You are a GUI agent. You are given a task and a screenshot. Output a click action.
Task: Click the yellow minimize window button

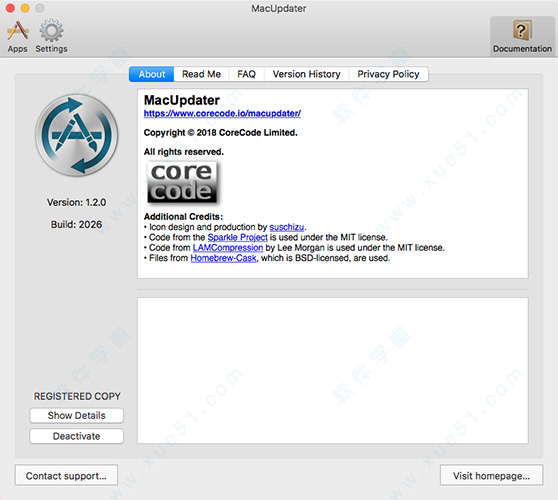25,8
